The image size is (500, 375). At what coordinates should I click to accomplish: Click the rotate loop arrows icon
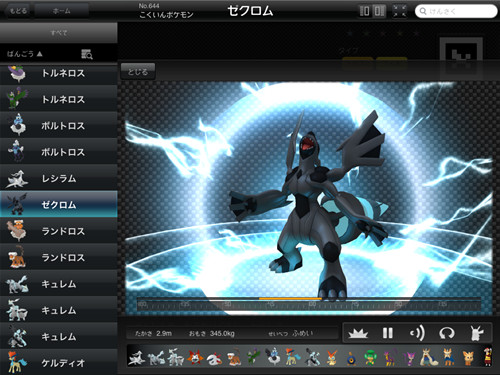(447, 333)
